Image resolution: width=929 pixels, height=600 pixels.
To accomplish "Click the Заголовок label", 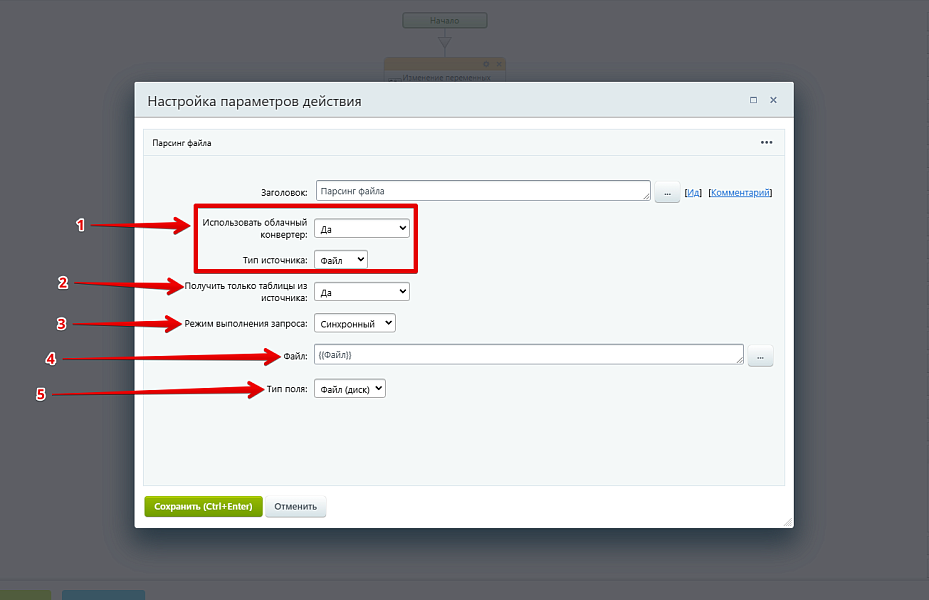I will tap(284, 192).
